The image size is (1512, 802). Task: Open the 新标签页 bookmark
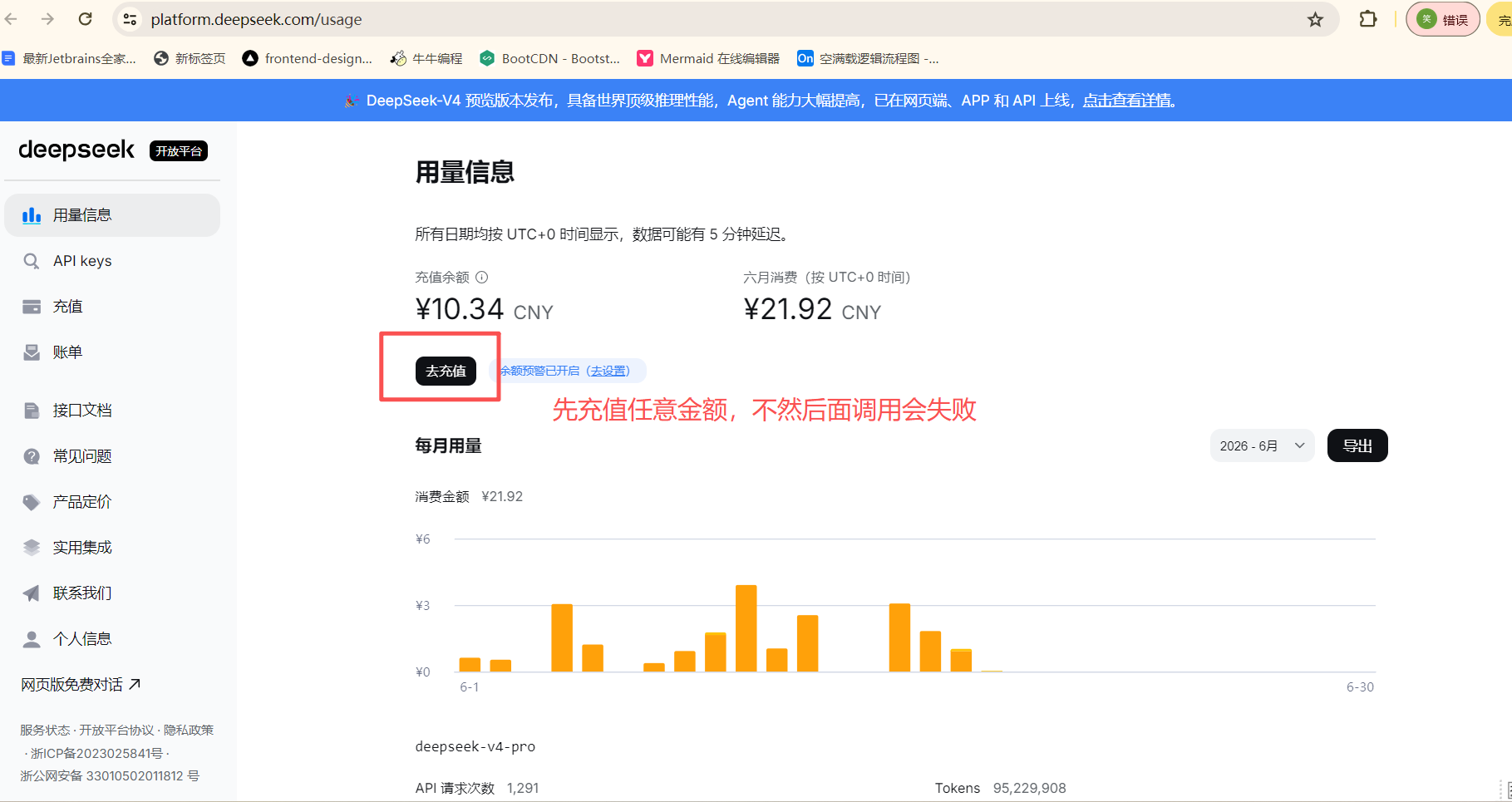[190, 58]
